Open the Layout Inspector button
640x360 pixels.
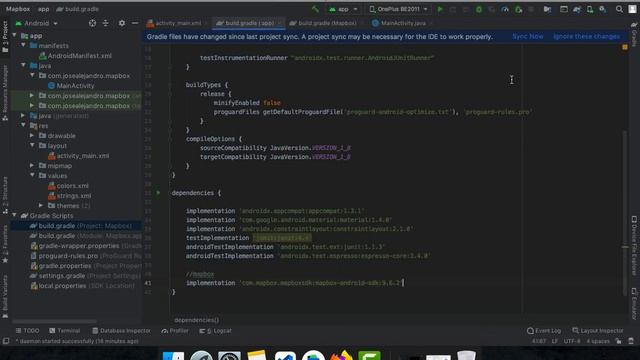tap(598, 331)
